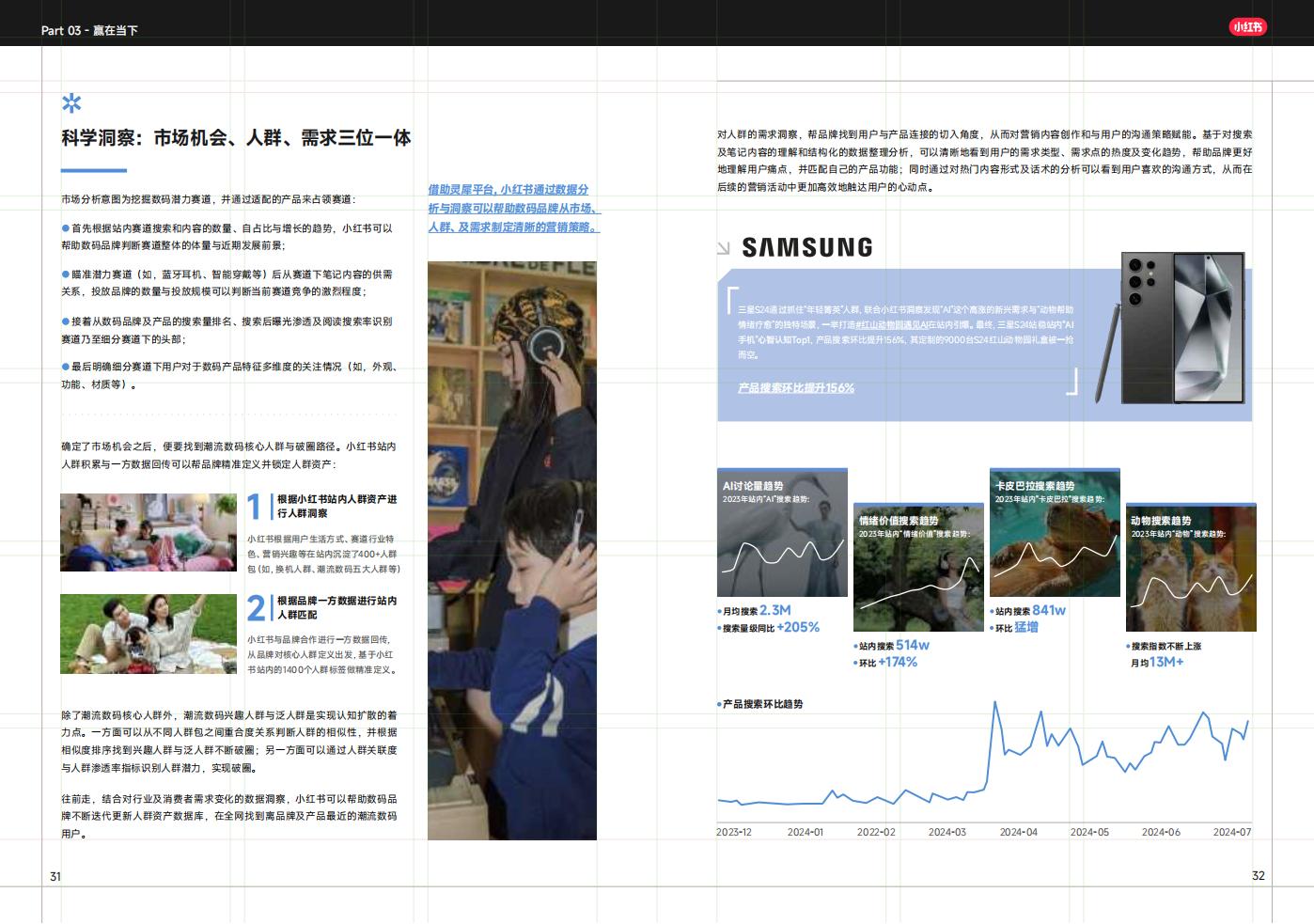
Task: Click the Samsung S24 phone image
Action: pos(1171,328)
